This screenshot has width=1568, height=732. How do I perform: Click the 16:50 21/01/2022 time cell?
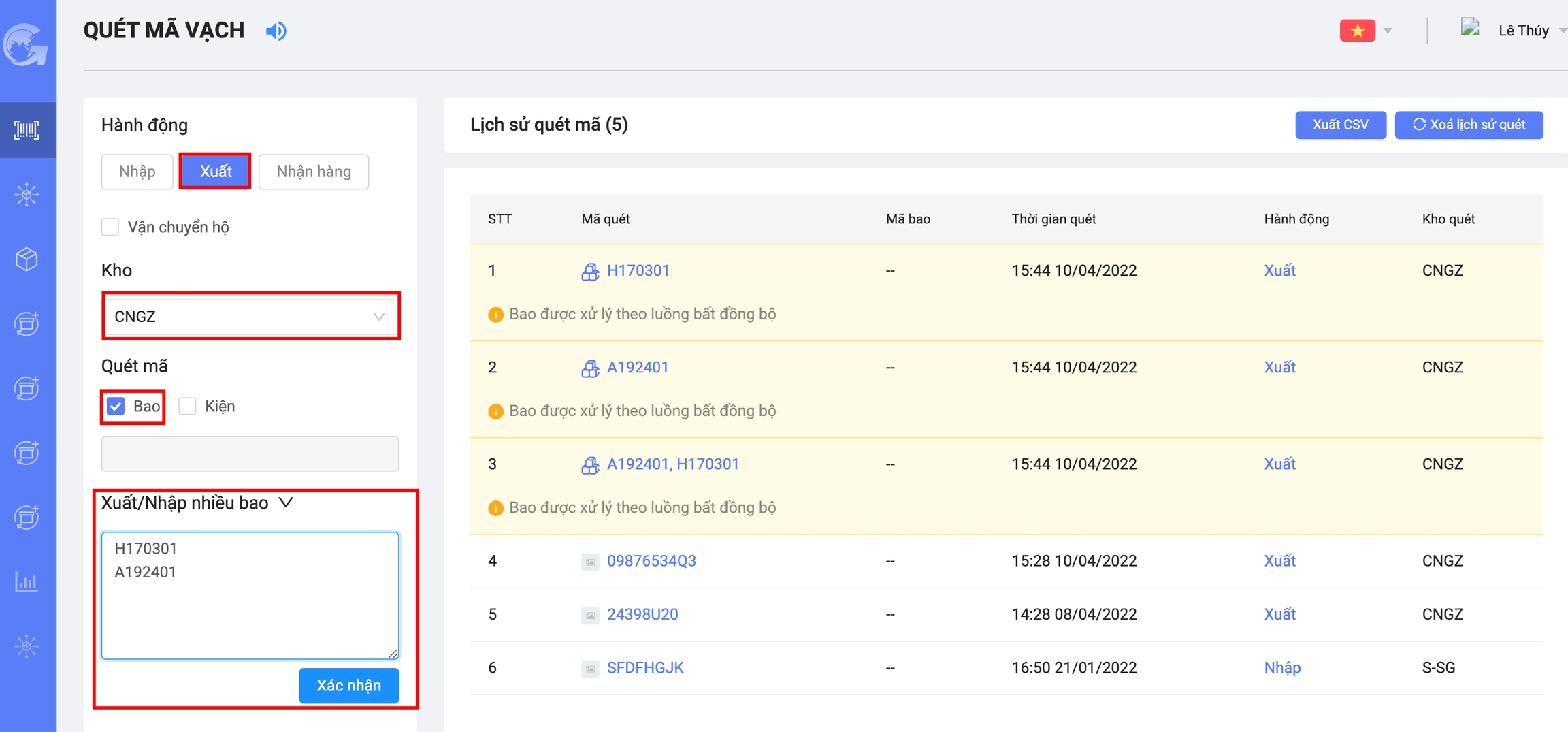click(1074, 667)
